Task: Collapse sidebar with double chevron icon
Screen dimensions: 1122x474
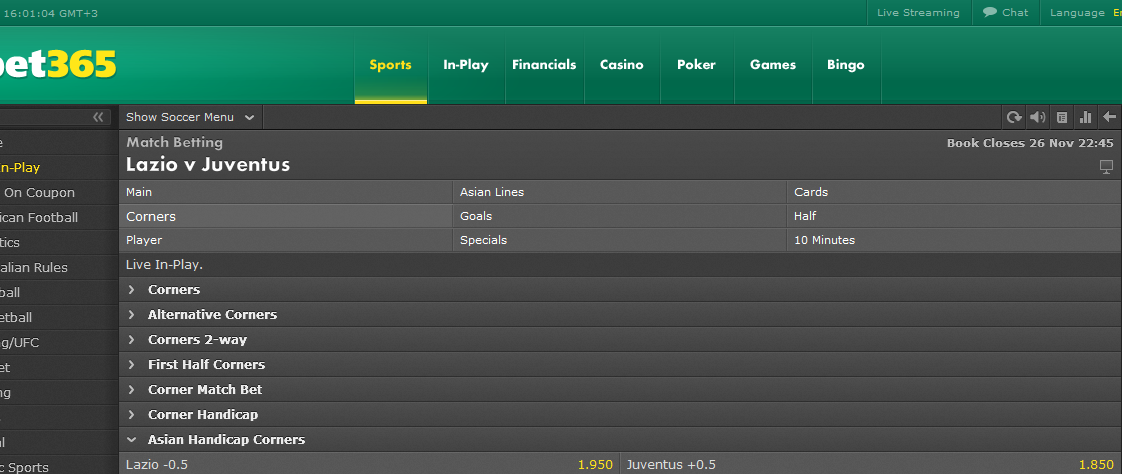Action: click(x=98, y=117)
